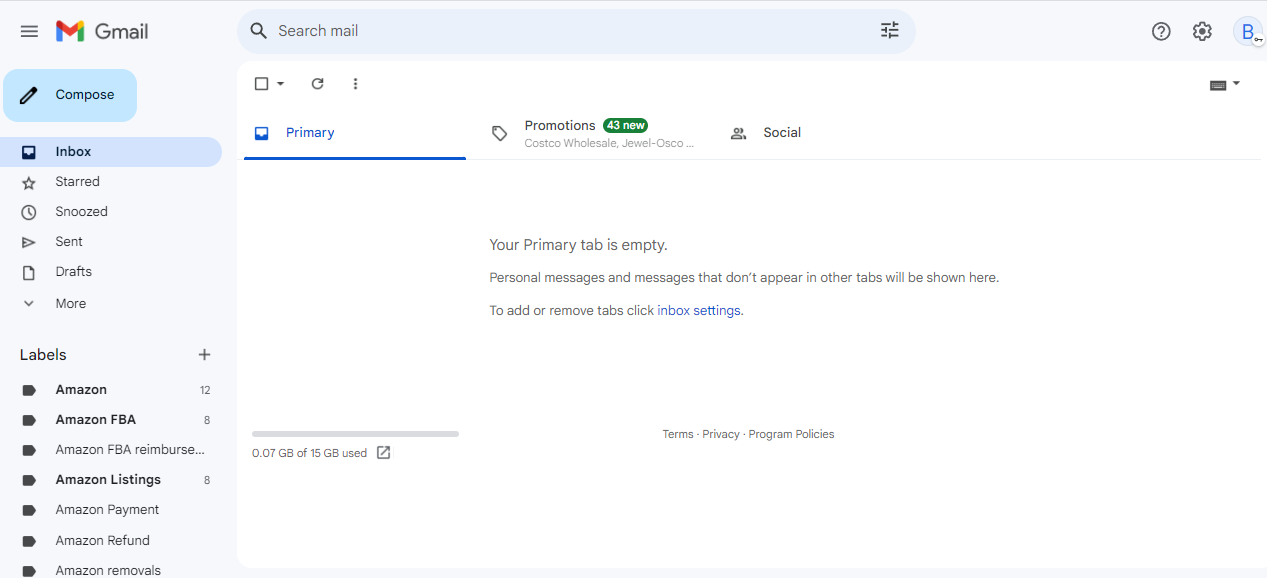This screenshot has width=1267, height=578.
Task: Click the storage usage progress bar
Action: point(355,434)
